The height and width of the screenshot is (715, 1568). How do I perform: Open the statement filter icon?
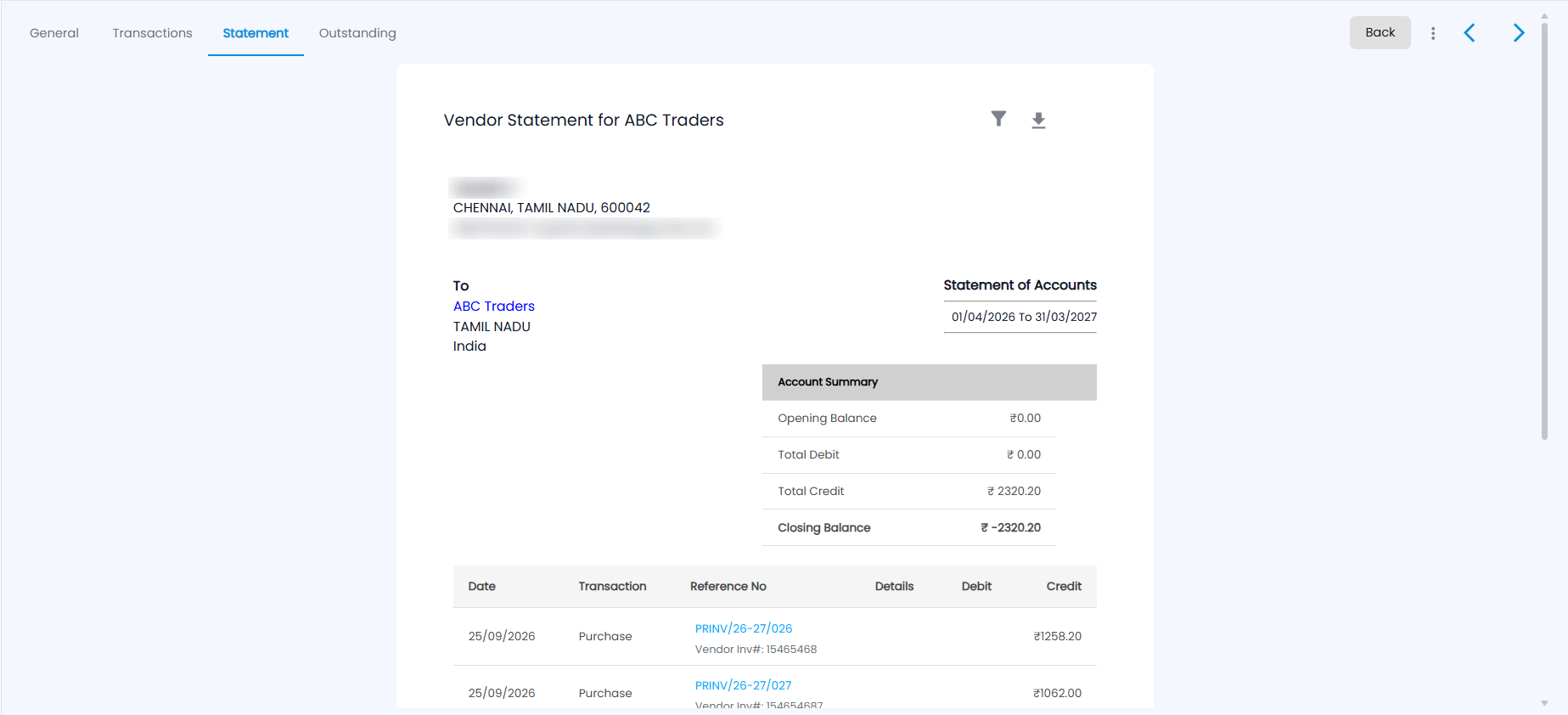point(998,119)
